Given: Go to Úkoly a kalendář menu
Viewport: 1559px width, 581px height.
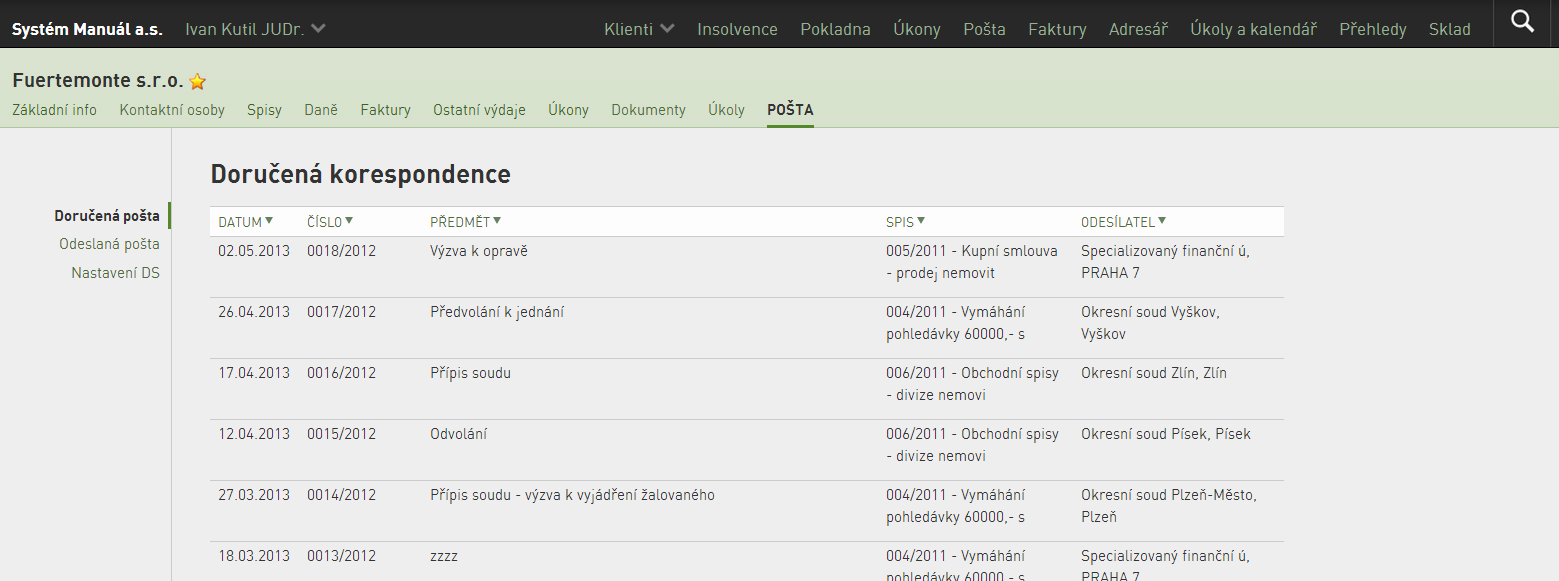Looking at the screenshot, I should tap(1253, 29).
